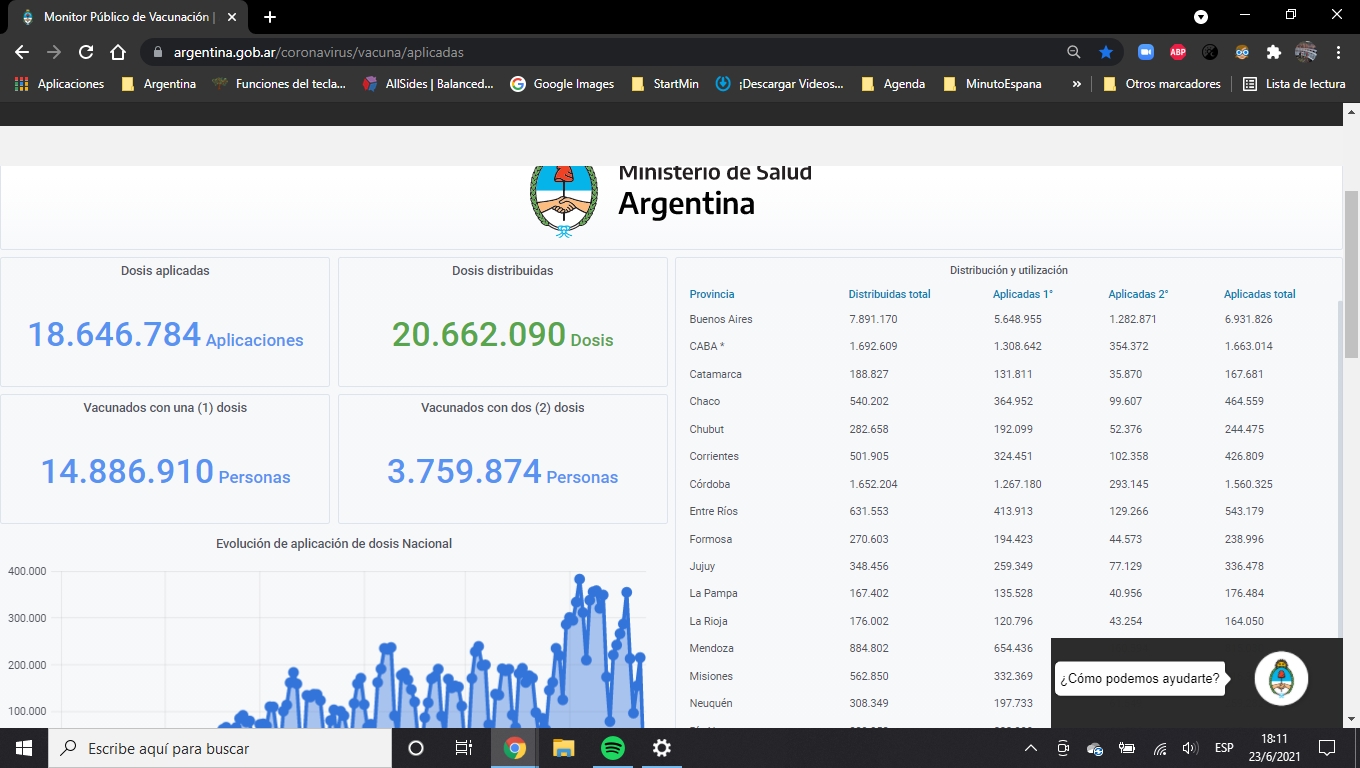This screenshot has width=1360, height=768.
Task: Open Cortana from the taskbar
Action: click(x=416, y=748)
